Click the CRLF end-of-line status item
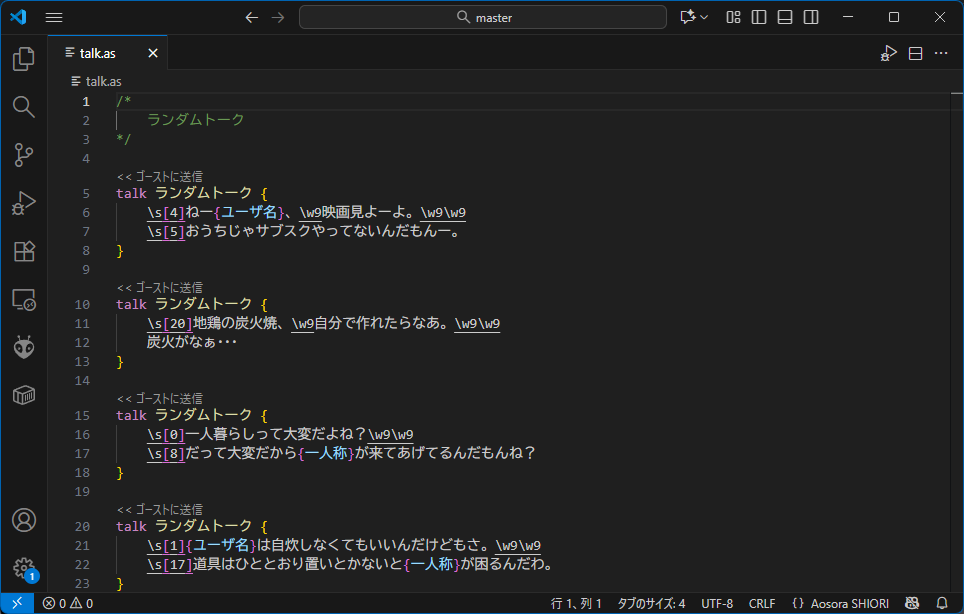 (x=761, y=603)
